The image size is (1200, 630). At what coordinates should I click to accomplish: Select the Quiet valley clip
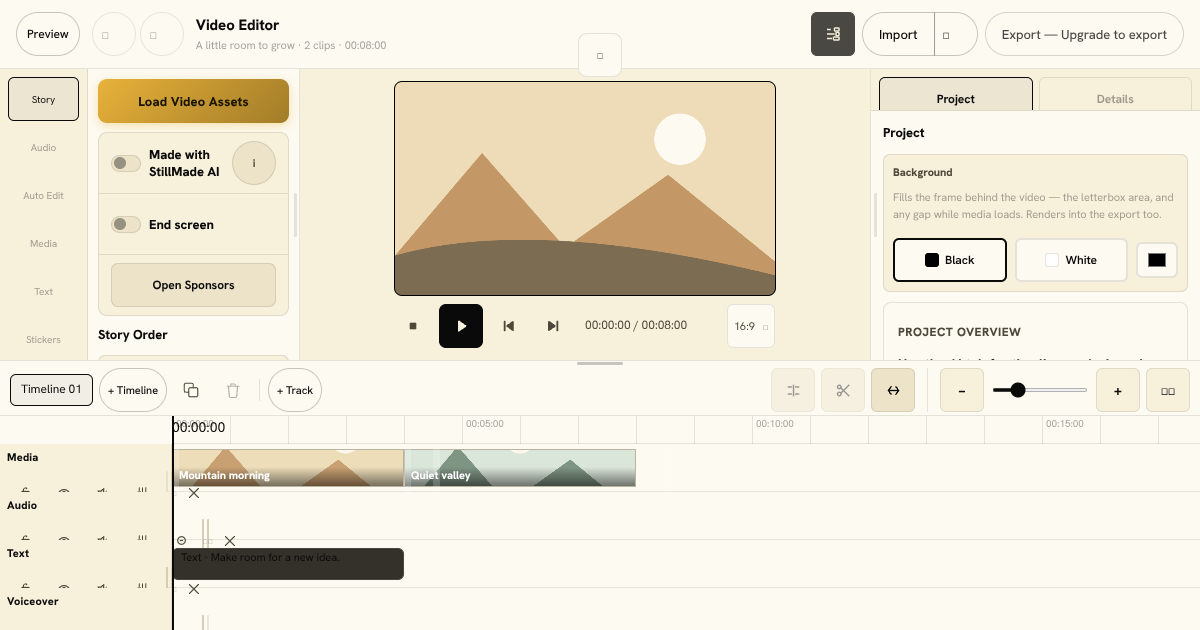[520, 468]
